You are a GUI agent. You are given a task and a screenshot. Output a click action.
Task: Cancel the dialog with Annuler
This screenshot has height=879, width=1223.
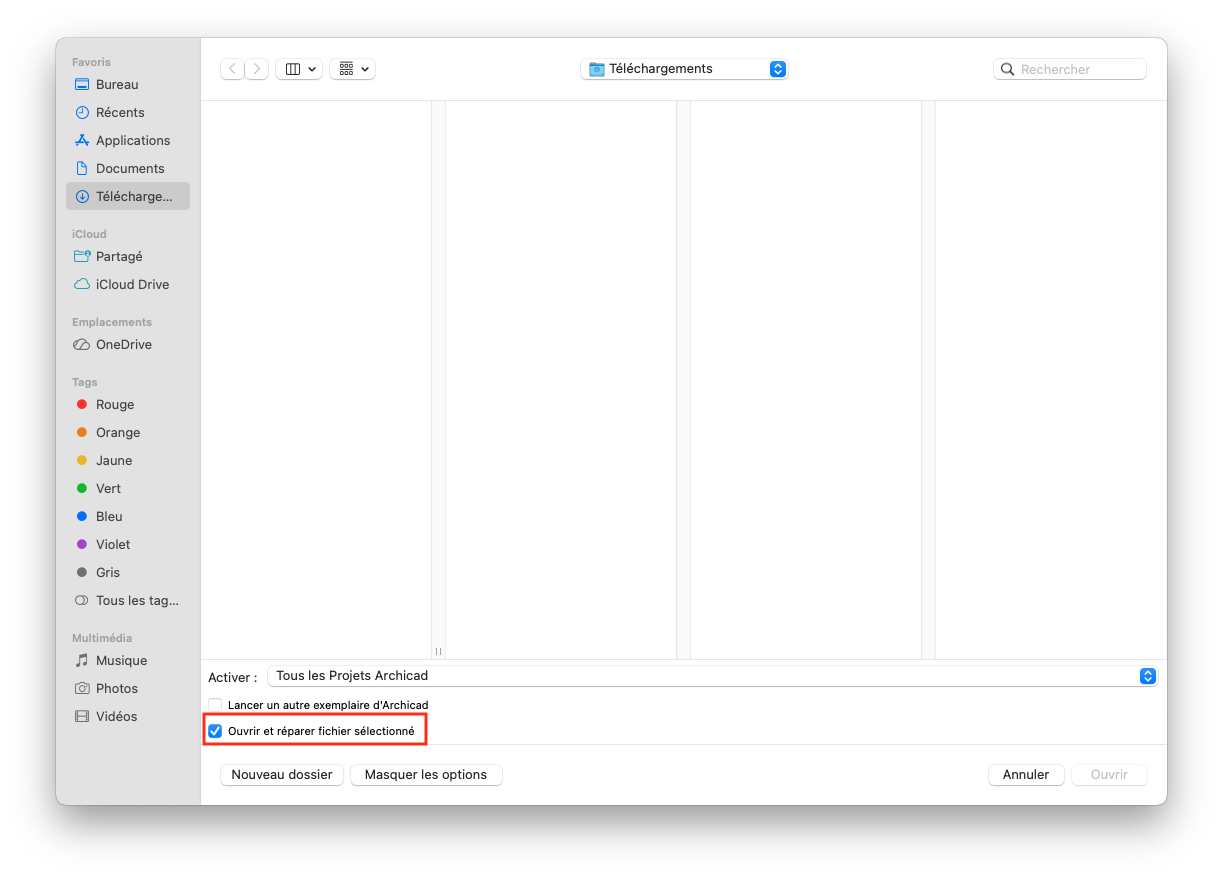pos(1026,775)
